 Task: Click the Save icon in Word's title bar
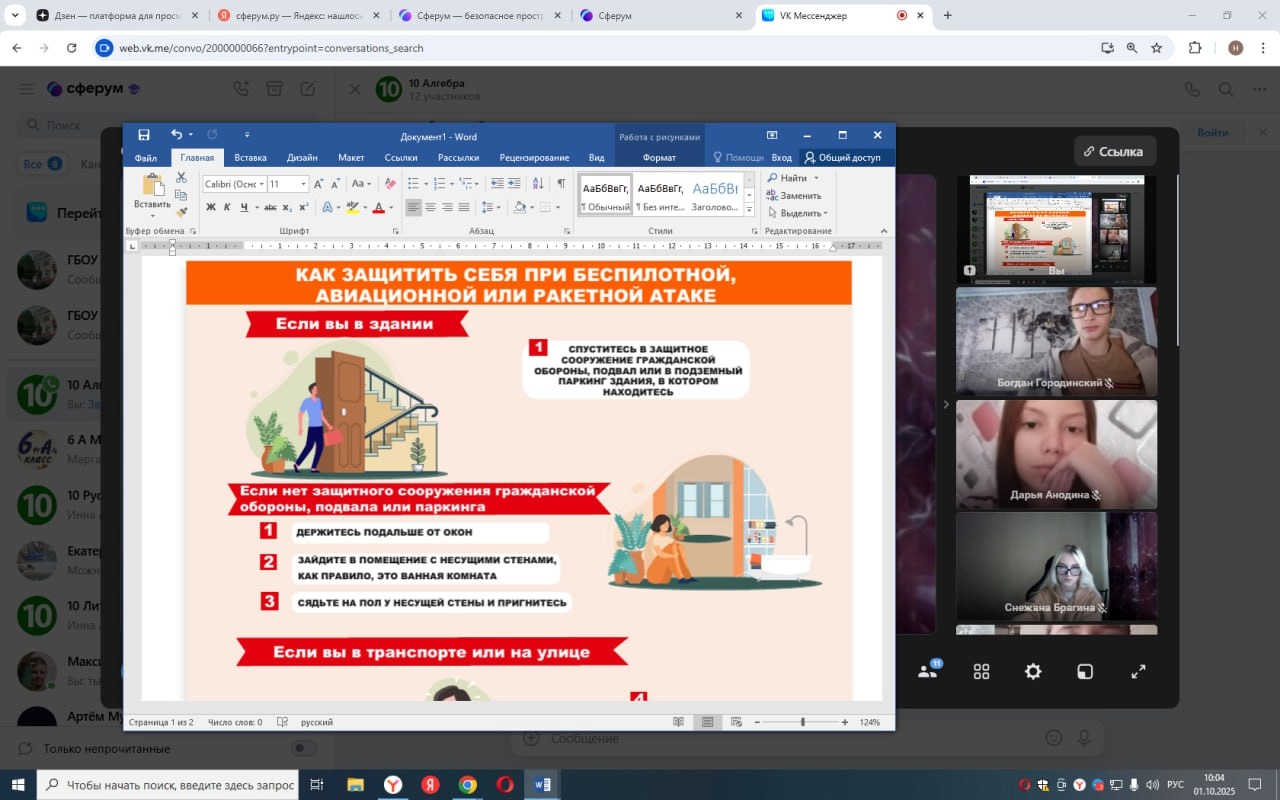pos(144,135)
